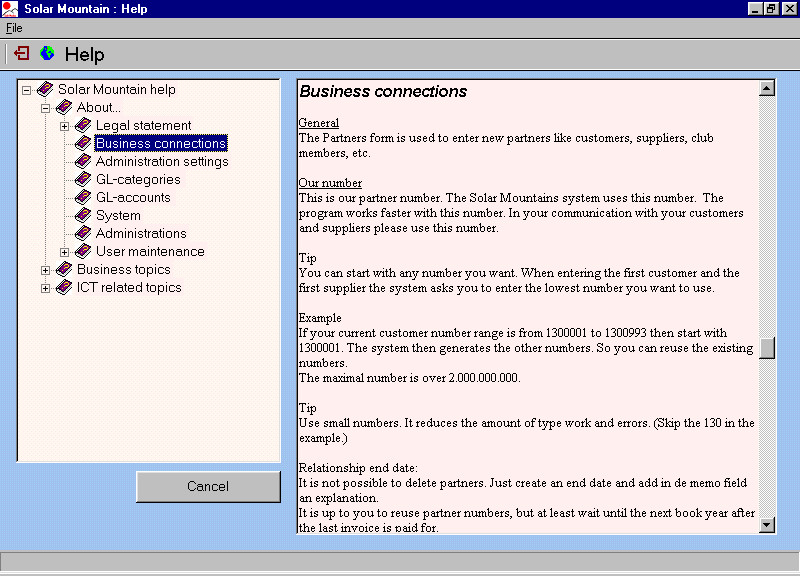The width and height of the screenshot is (800, 576).
Task: Click the book icon beside Business connections
Action: tap(83, 143)
